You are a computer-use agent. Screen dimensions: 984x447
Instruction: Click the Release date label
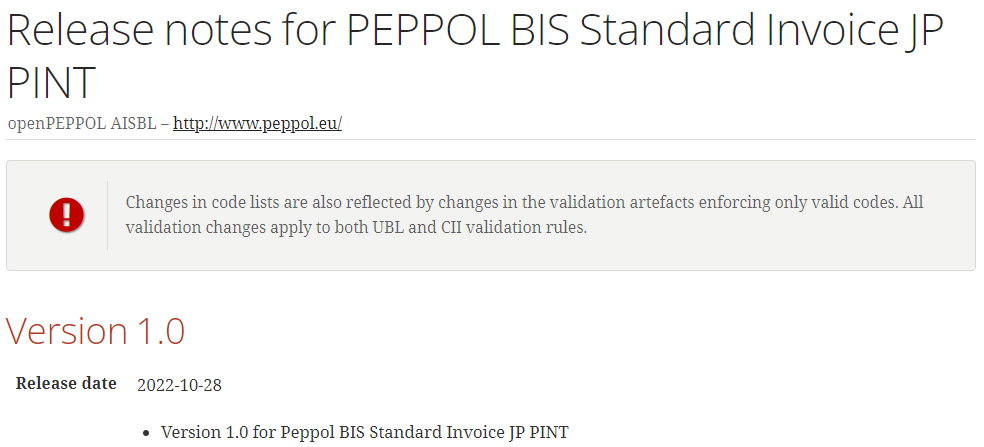coord(66,383)
